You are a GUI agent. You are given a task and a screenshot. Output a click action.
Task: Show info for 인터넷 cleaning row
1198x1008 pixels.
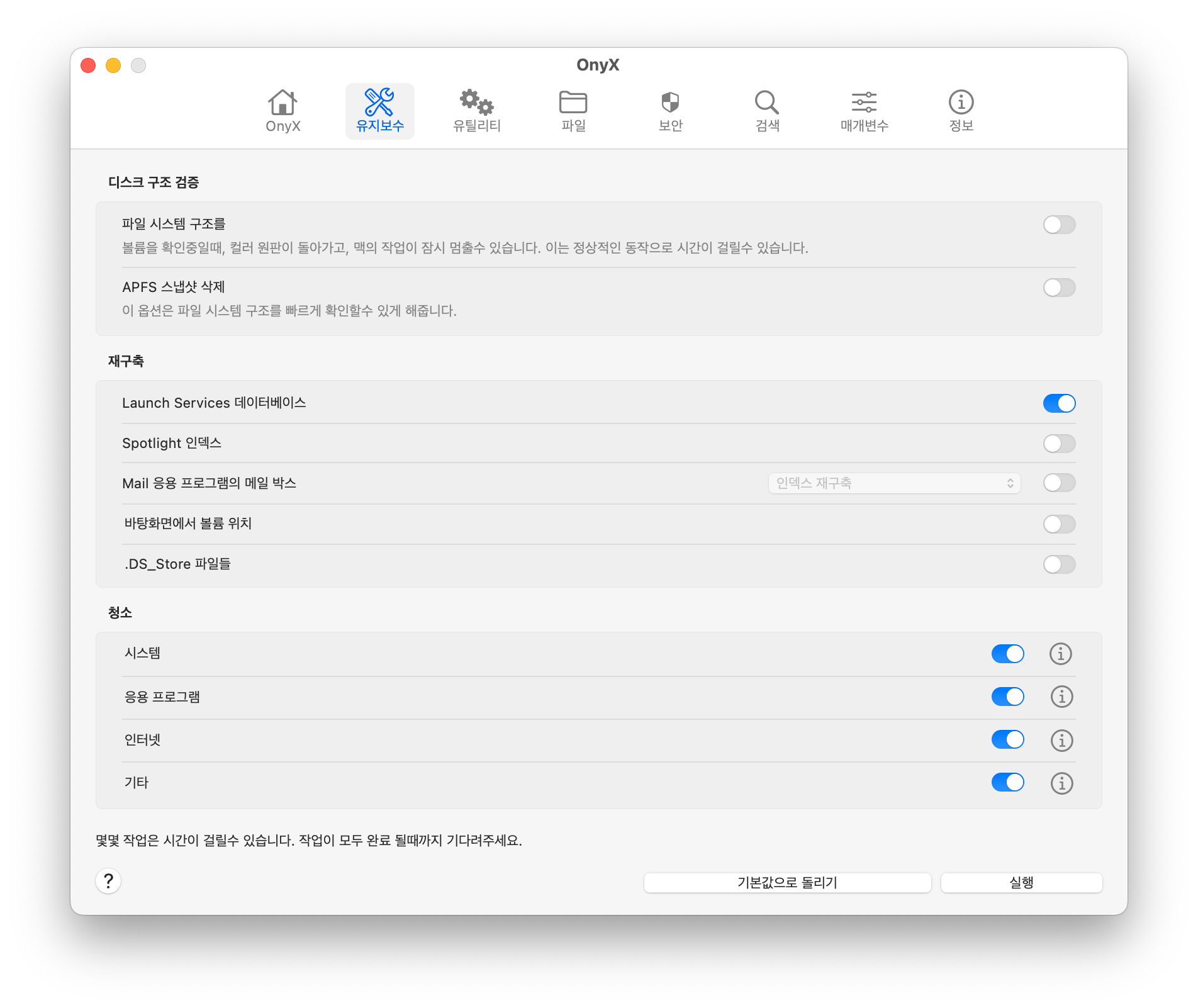1061,741
